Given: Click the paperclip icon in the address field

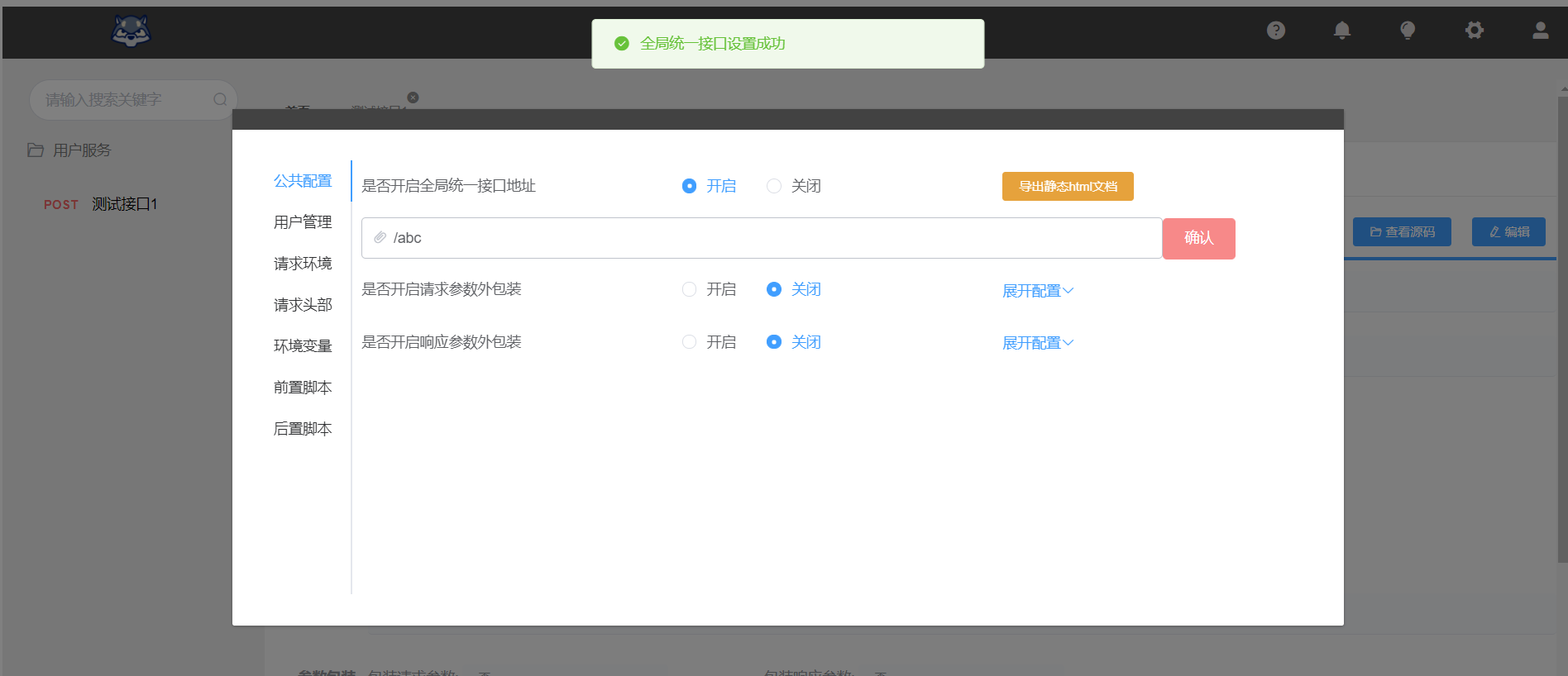Looking at the screenshot, I should point(380,238).
